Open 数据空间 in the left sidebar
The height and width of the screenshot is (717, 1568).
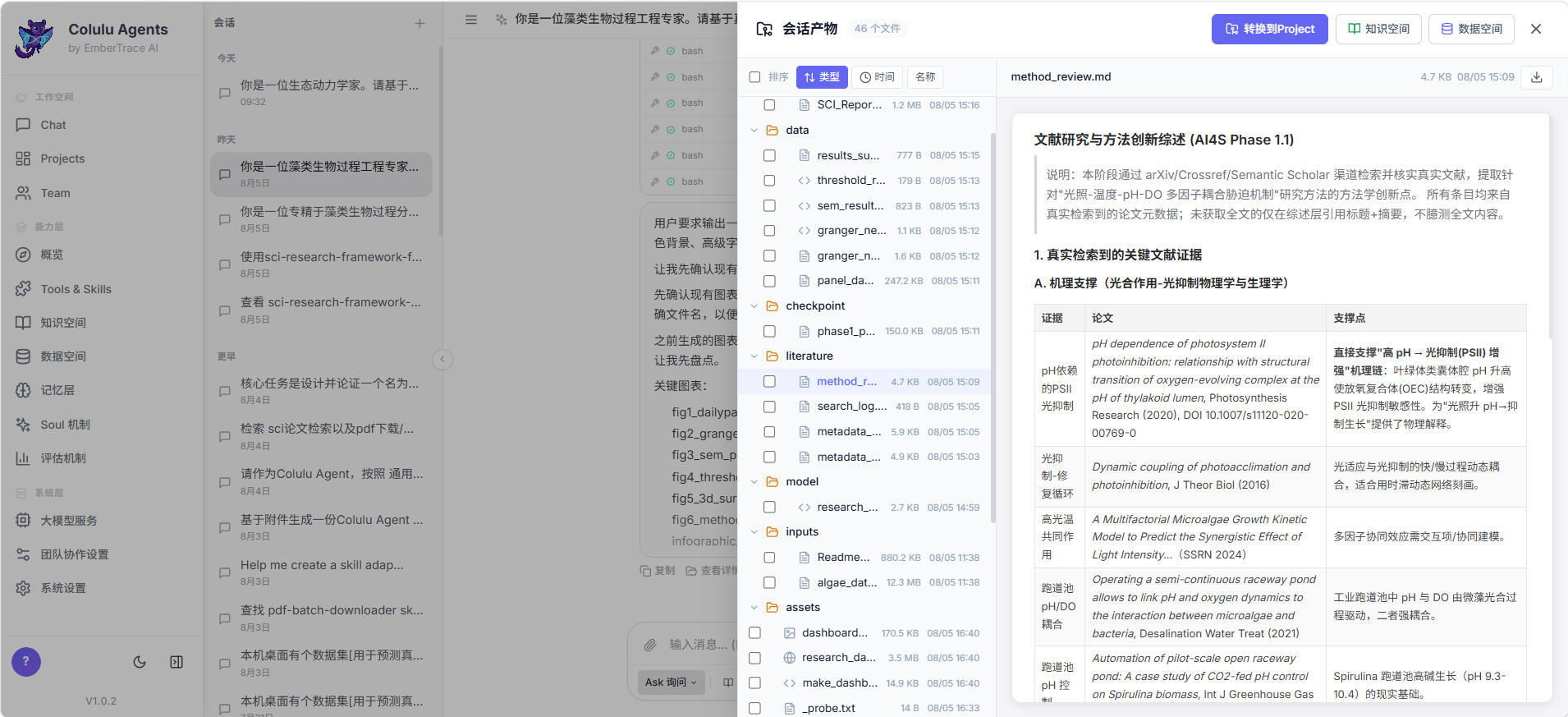(x=63, y=356)
